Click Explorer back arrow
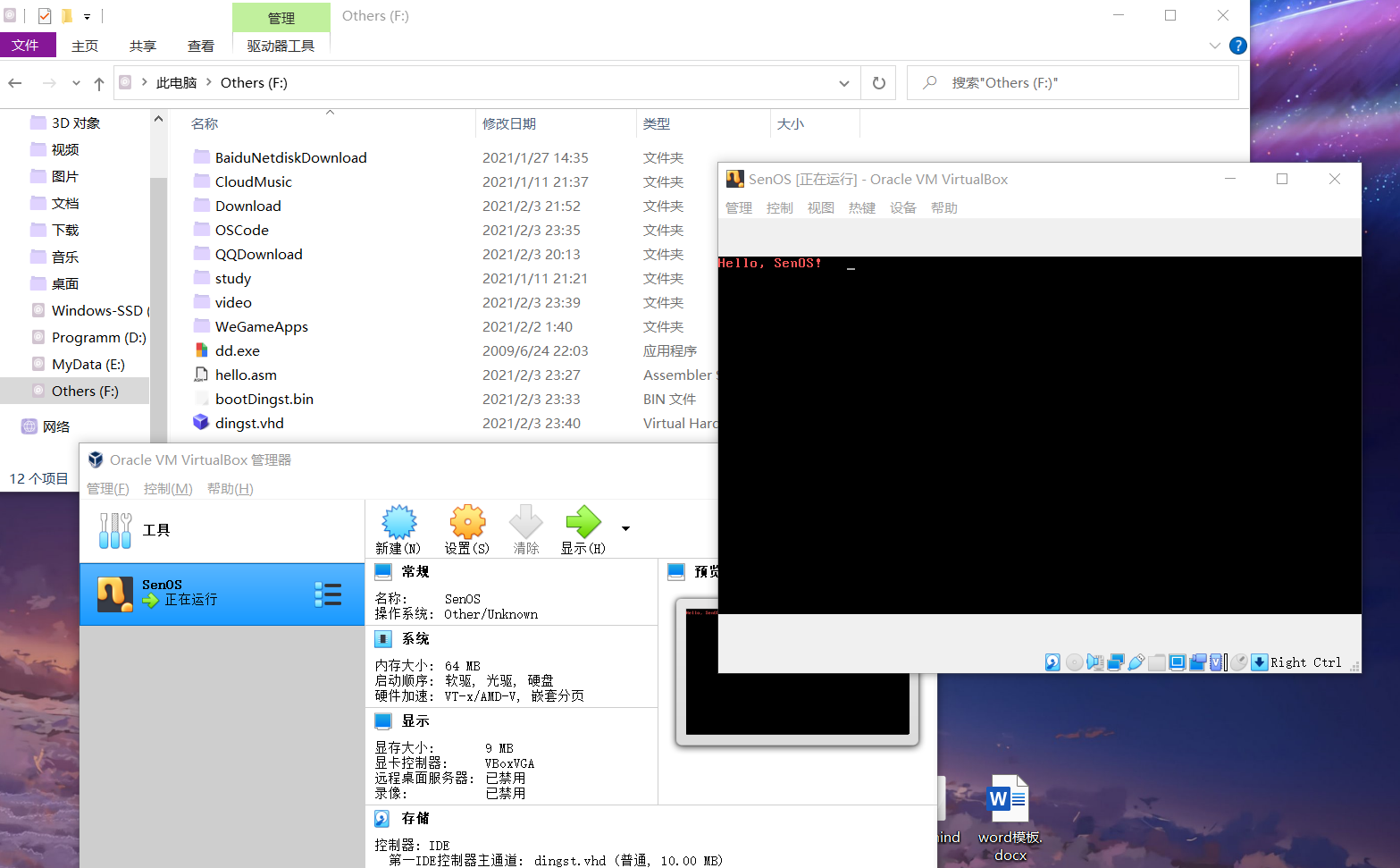This screenshot has height=868, width=1400. click(x=15, y=83)
